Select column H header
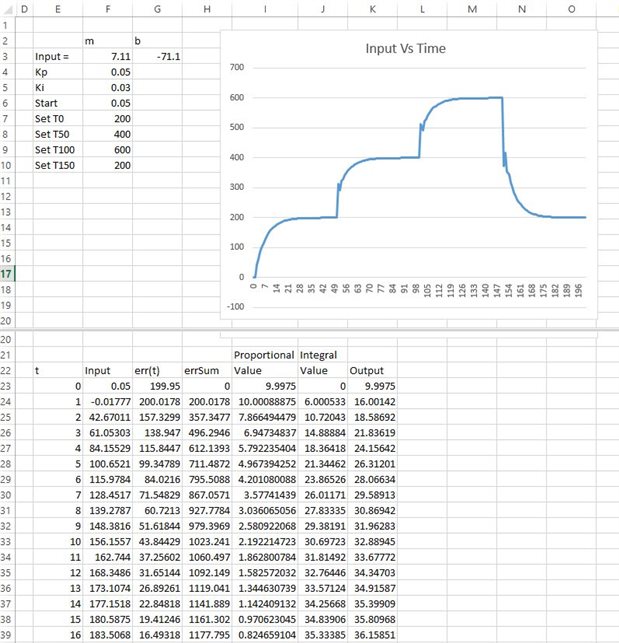619x643 pixels. coord(207,9)
